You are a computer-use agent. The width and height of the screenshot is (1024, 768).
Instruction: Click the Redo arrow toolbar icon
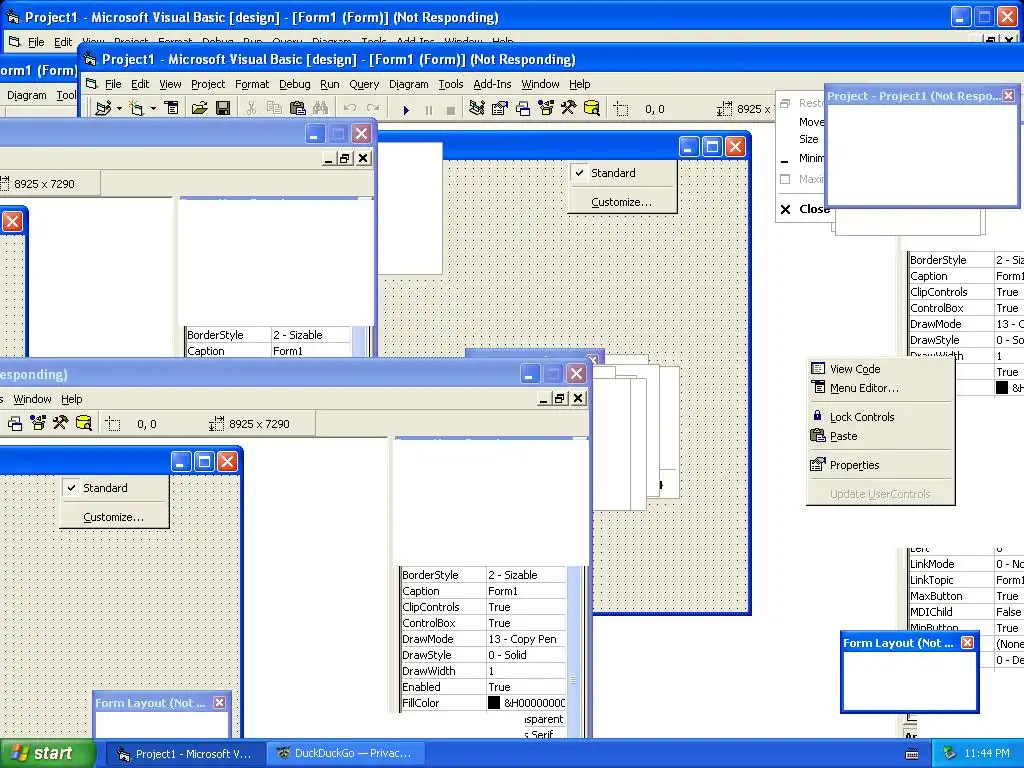(x=373, y=108)
